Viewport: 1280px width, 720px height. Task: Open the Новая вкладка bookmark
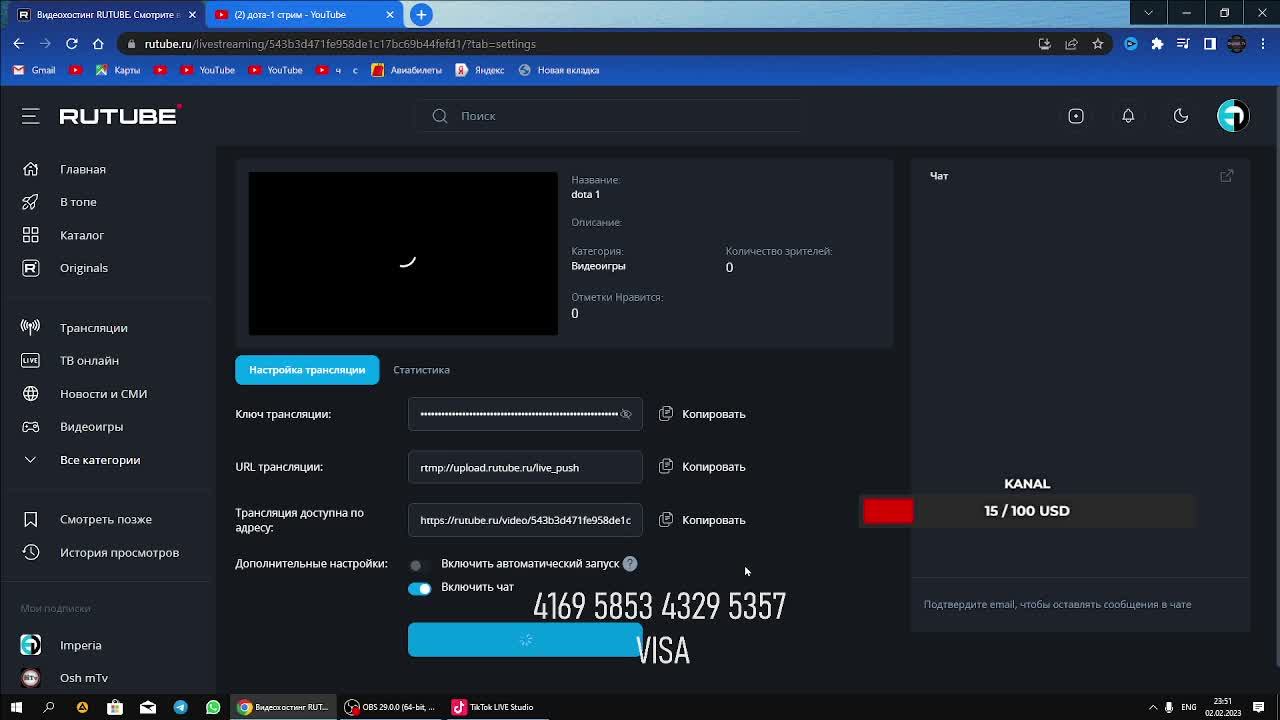(558, 70)
